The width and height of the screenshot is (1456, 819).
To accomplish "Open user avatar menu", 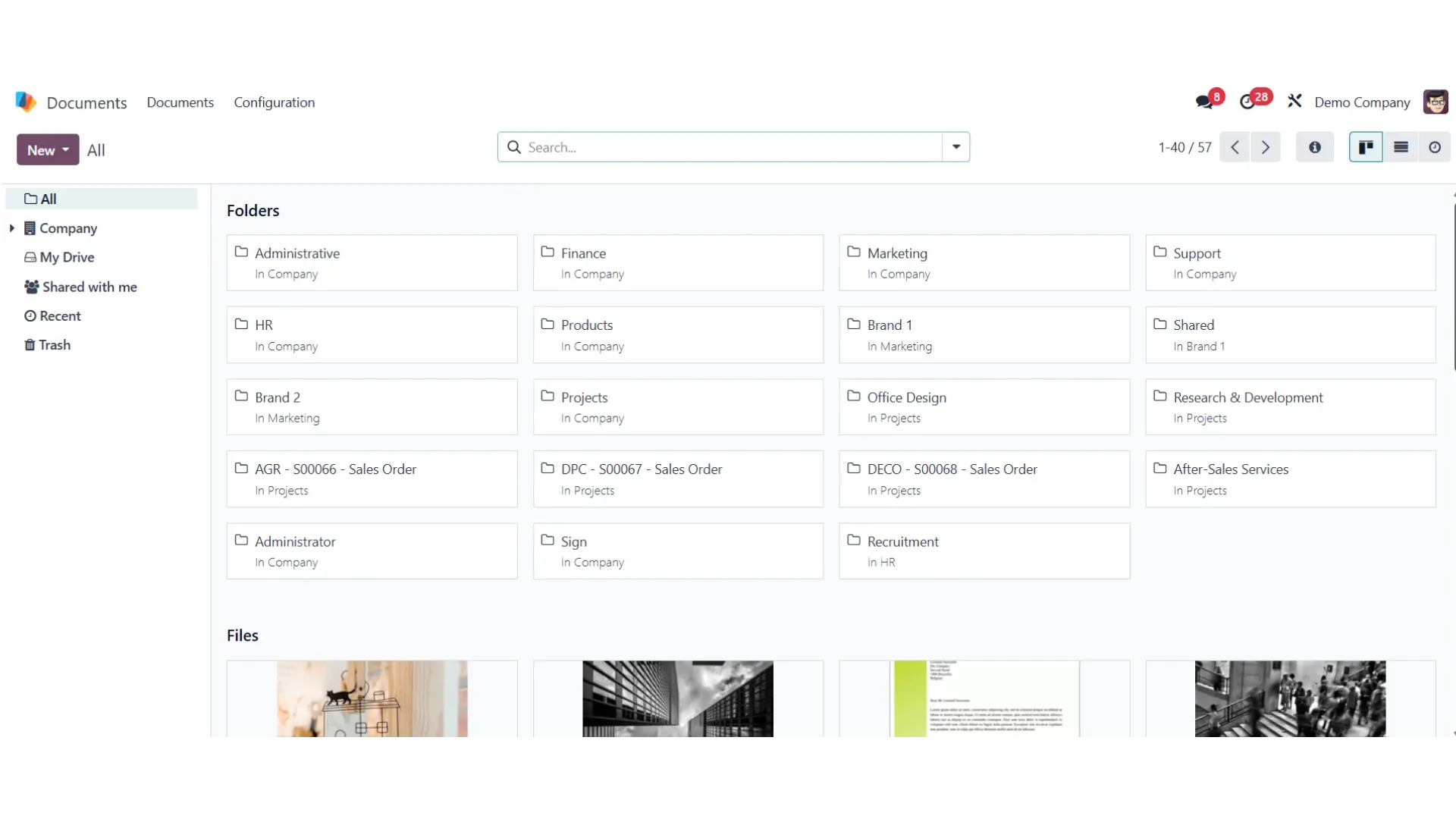I will (x=1435, y=102).
